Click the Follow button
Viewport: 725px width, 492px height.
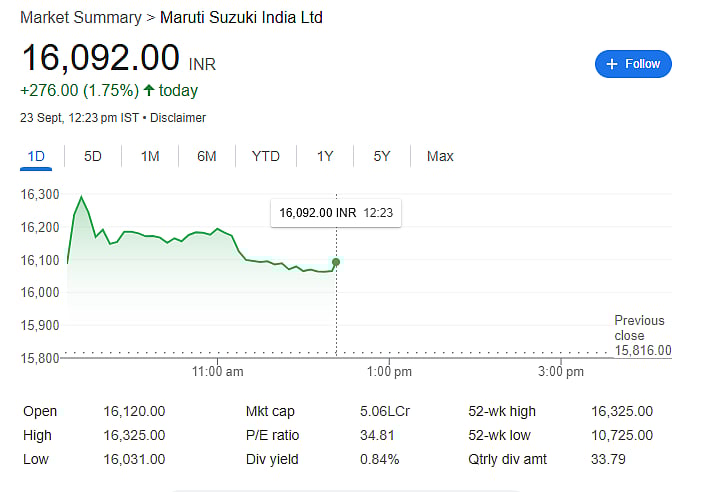633,64
